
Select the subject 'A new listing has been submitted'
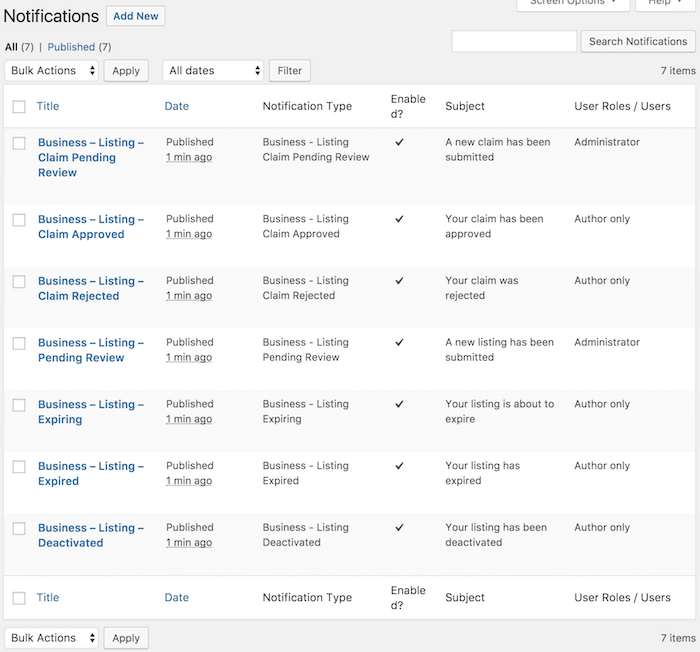[500, 350]
